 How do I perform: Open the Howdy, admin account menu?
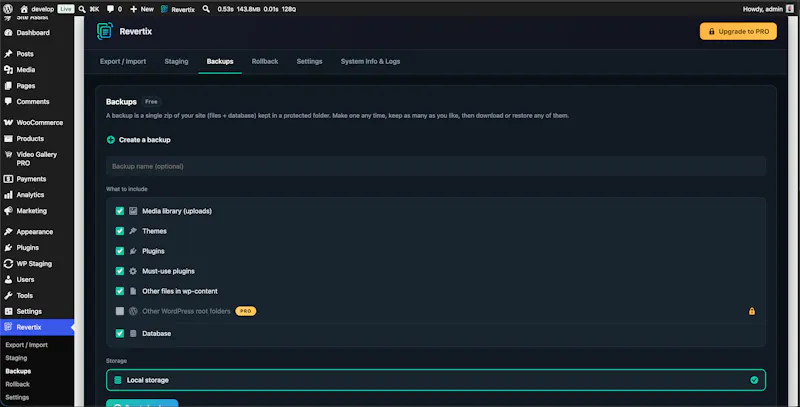(768, 9)
